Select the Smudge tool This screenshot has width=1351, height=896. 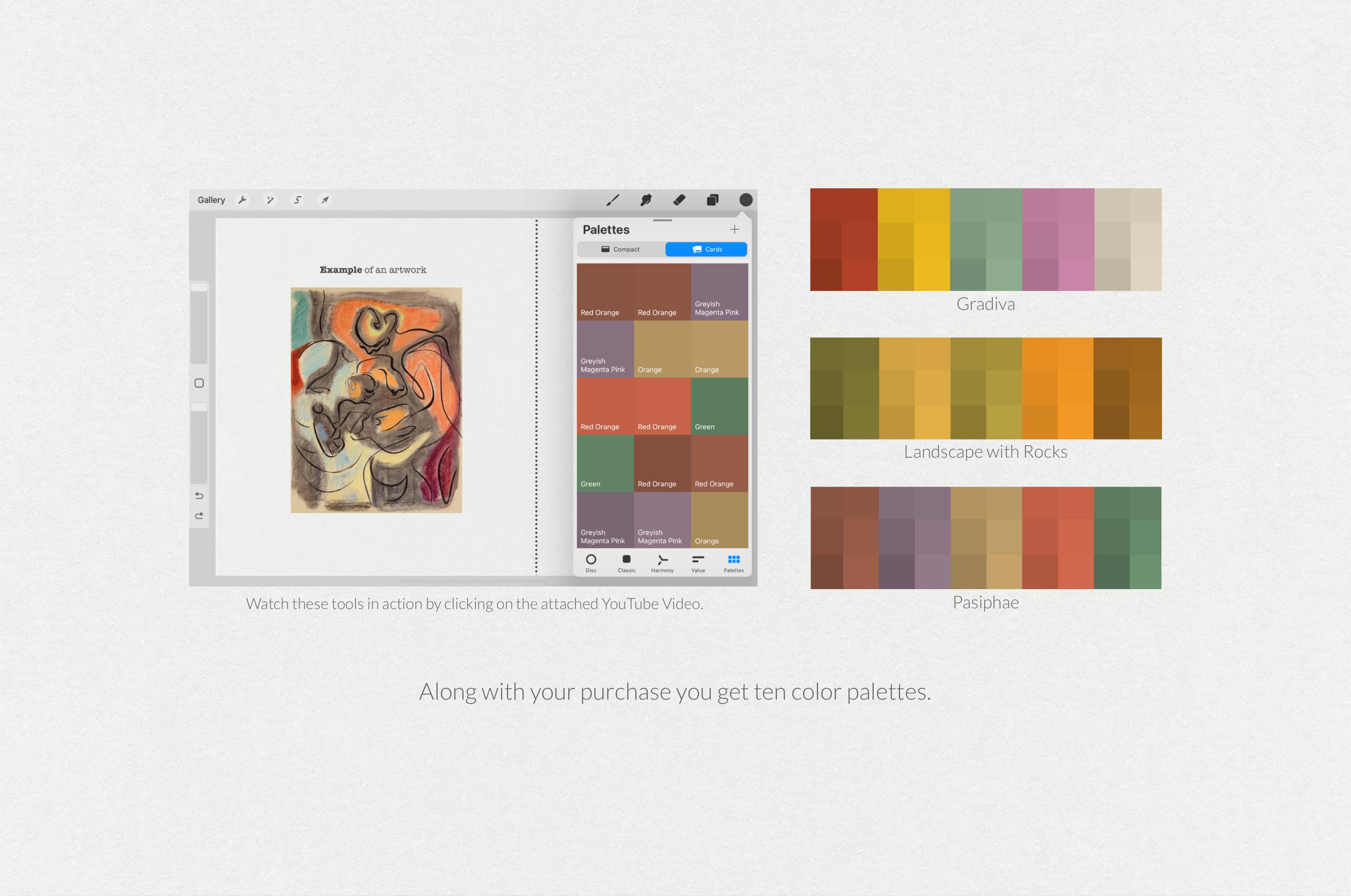click(x=646, y=199)
